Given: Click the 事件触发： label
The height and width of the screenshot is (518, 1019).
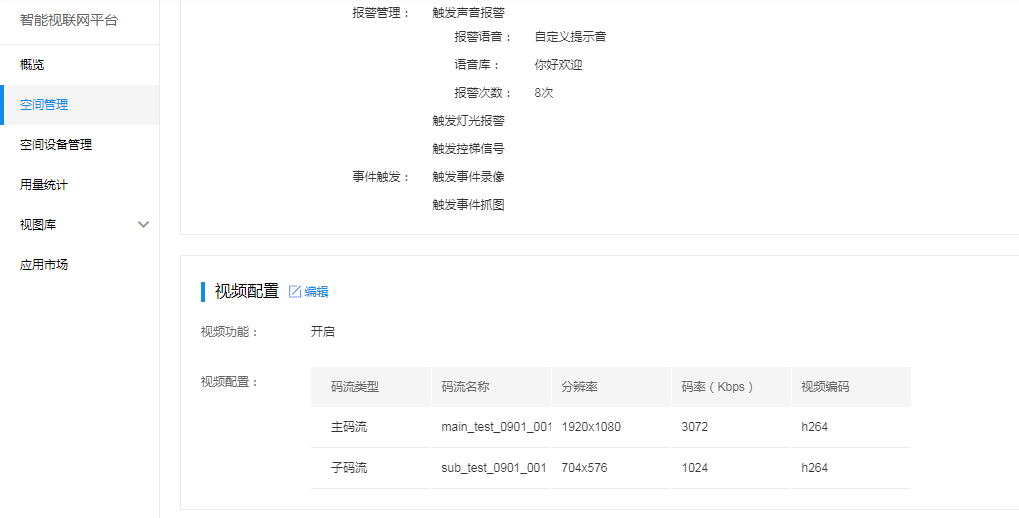Looking at the screenshot, I should click(381, 177).
